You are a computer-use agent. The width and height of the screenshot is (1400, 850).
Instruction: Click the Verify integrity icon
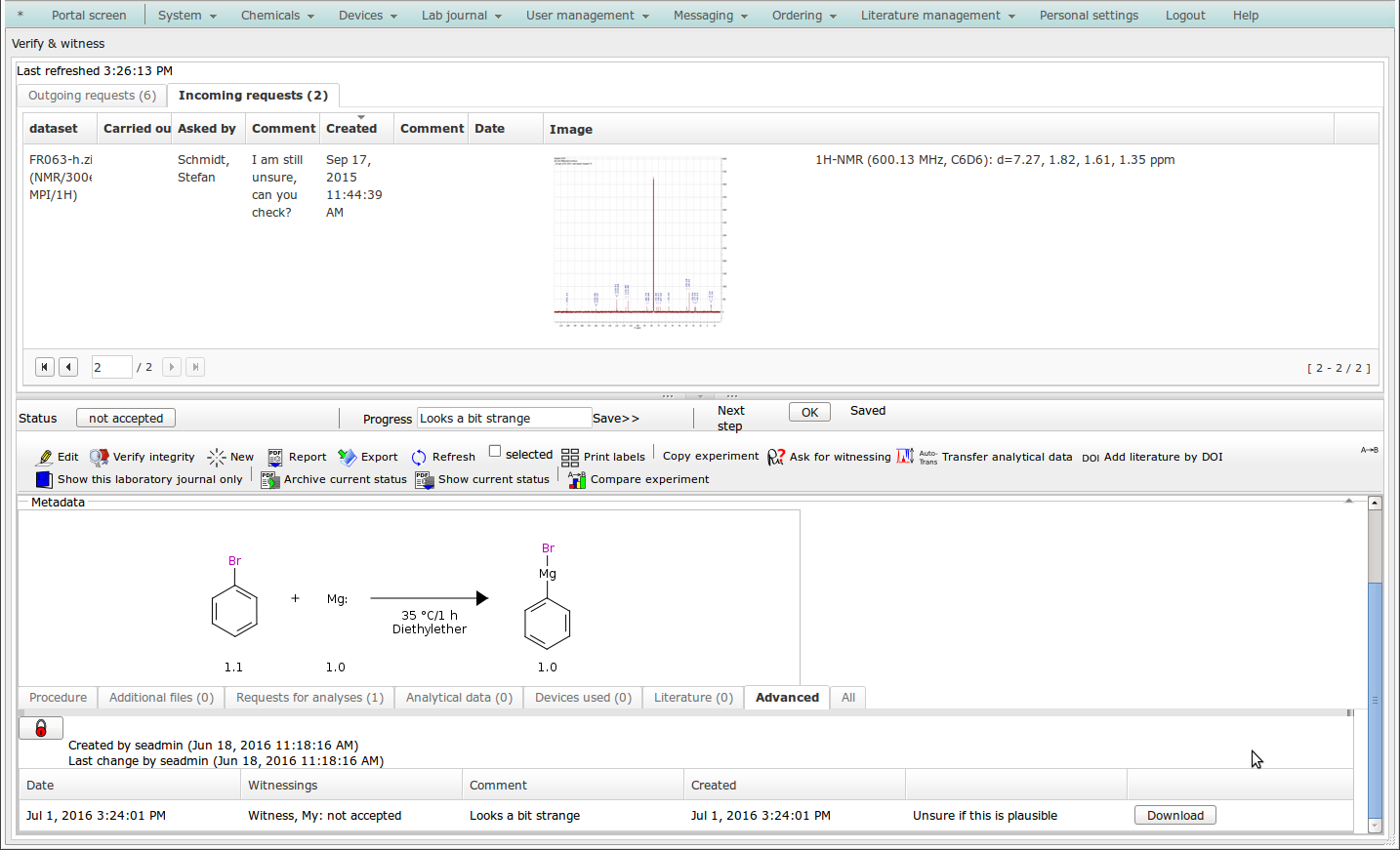[99, 457]
